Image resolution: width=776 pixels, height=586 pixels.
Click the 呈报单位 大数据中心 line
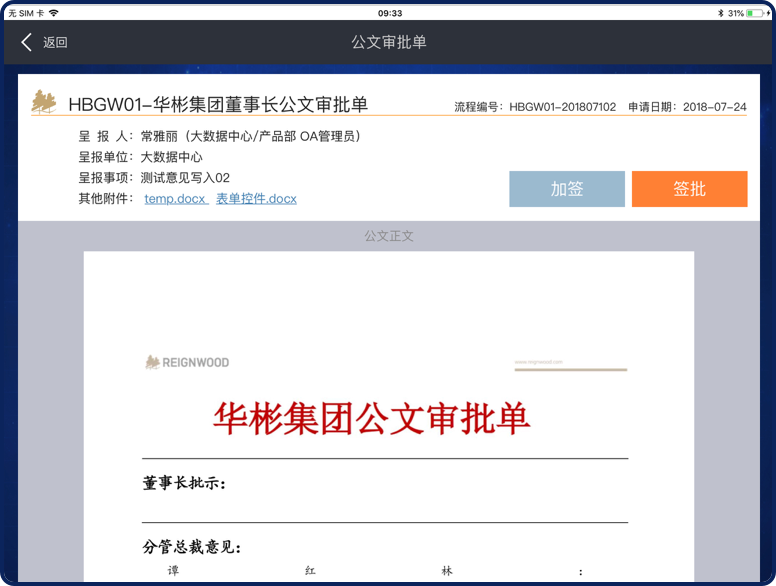pyautogui.click(x=141, y=157)
